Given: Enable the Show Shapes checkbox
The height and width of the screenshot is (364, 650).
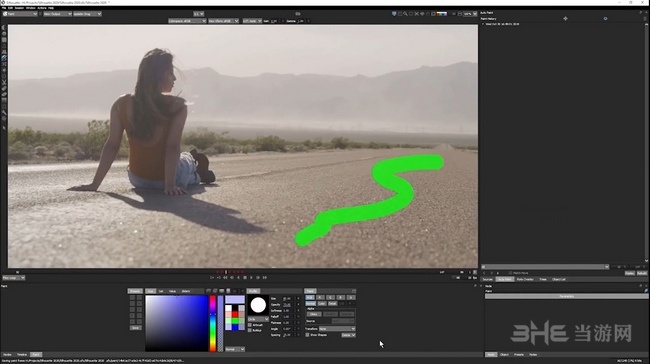Looking at the screenshot, I should [307, 335].
